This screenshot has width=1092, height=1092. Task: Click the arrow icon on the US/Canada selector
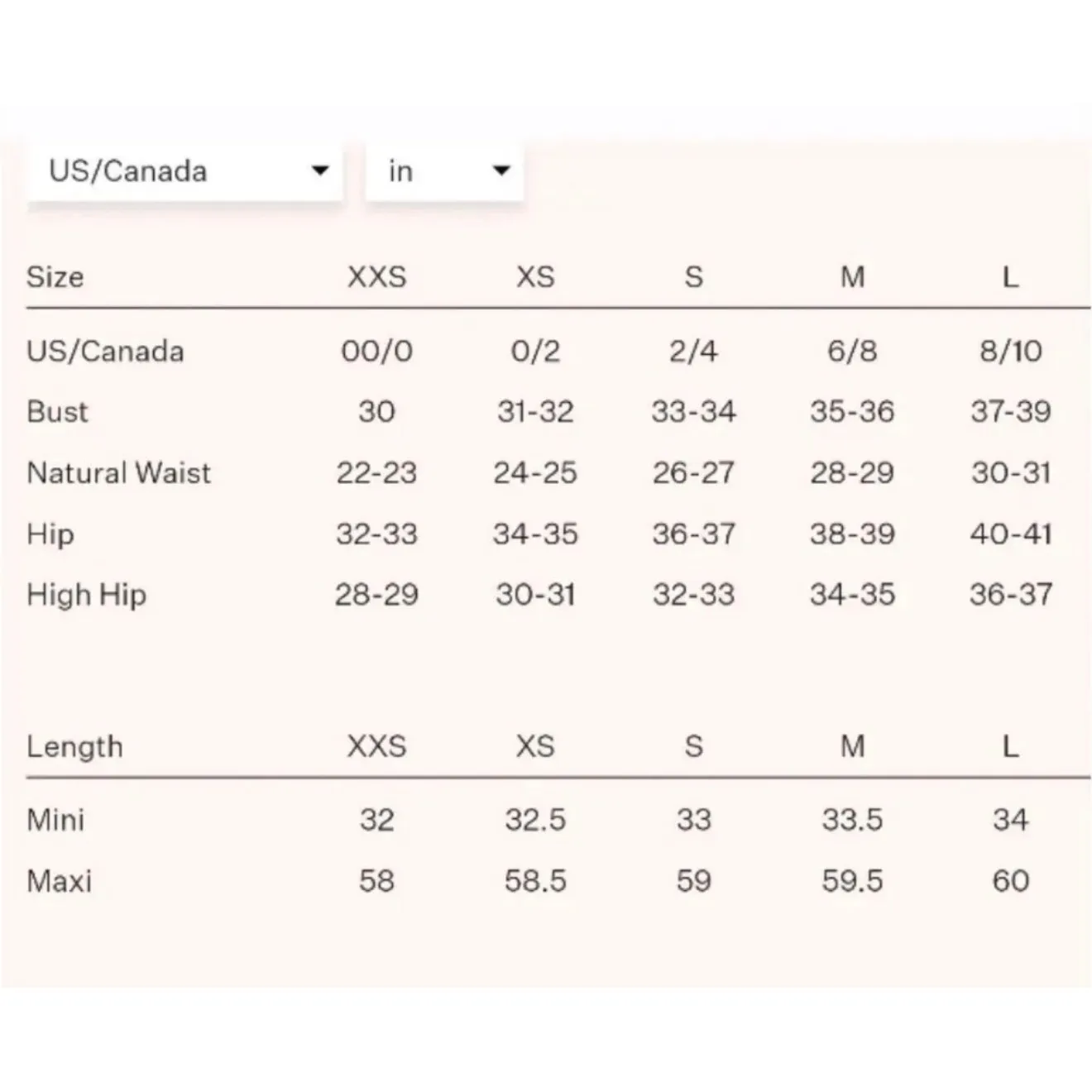319,171
